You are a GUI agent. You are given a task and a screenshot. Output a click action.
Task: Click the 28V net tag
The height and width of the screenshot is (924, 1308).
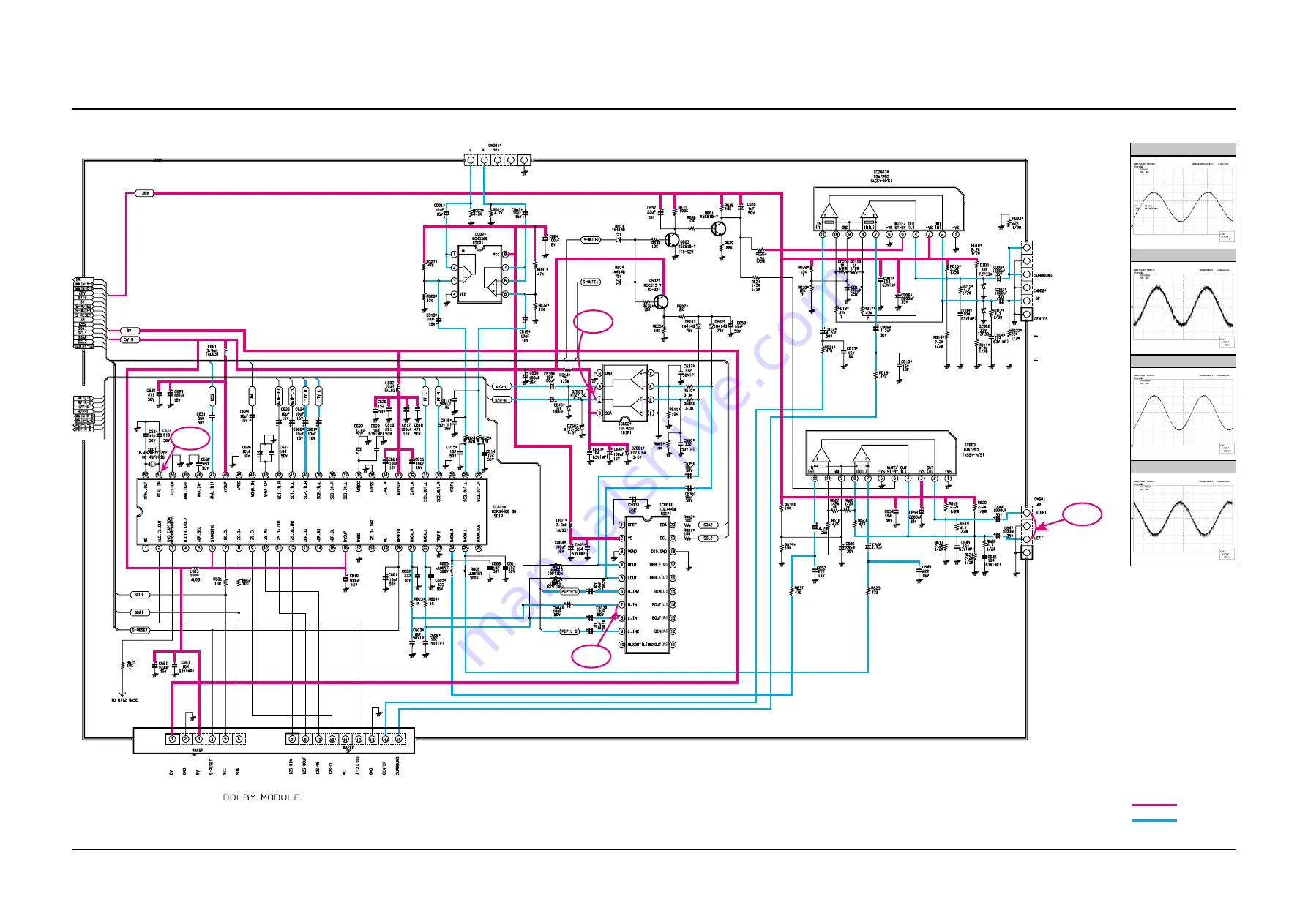pos(145,193)
